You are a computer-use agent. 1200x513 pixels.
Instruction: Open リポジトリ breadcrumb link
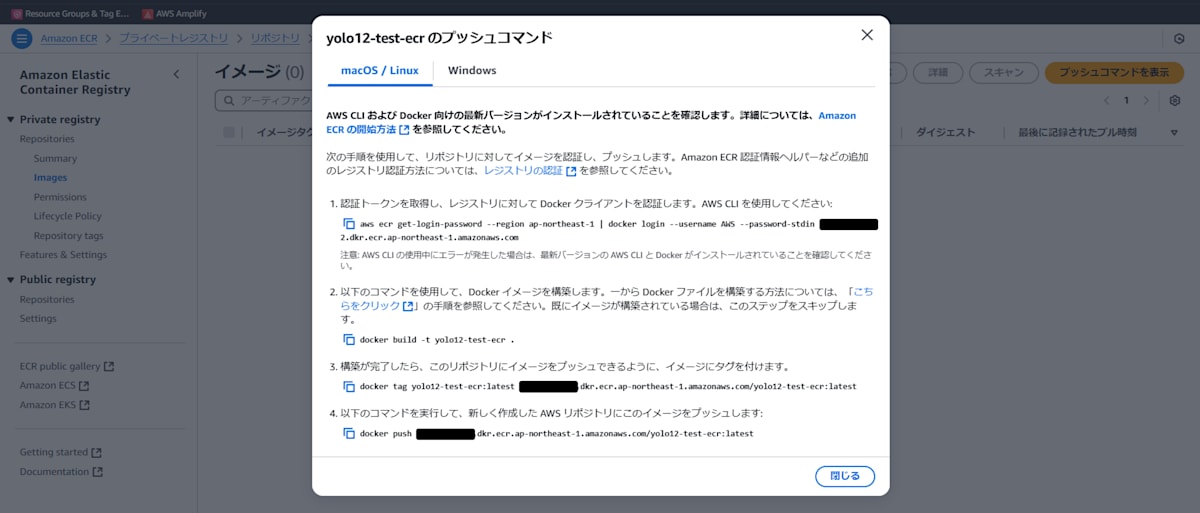coord(275,39)
